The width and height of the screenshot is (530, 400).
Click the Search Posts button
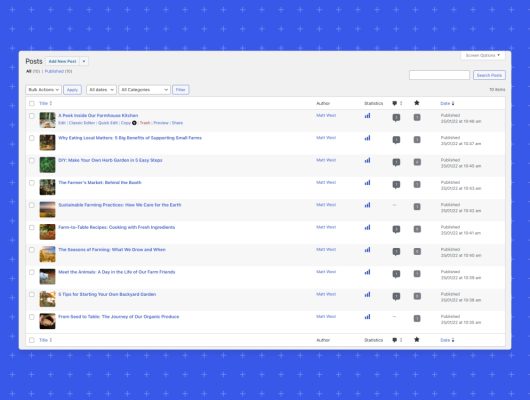[489, 75]
